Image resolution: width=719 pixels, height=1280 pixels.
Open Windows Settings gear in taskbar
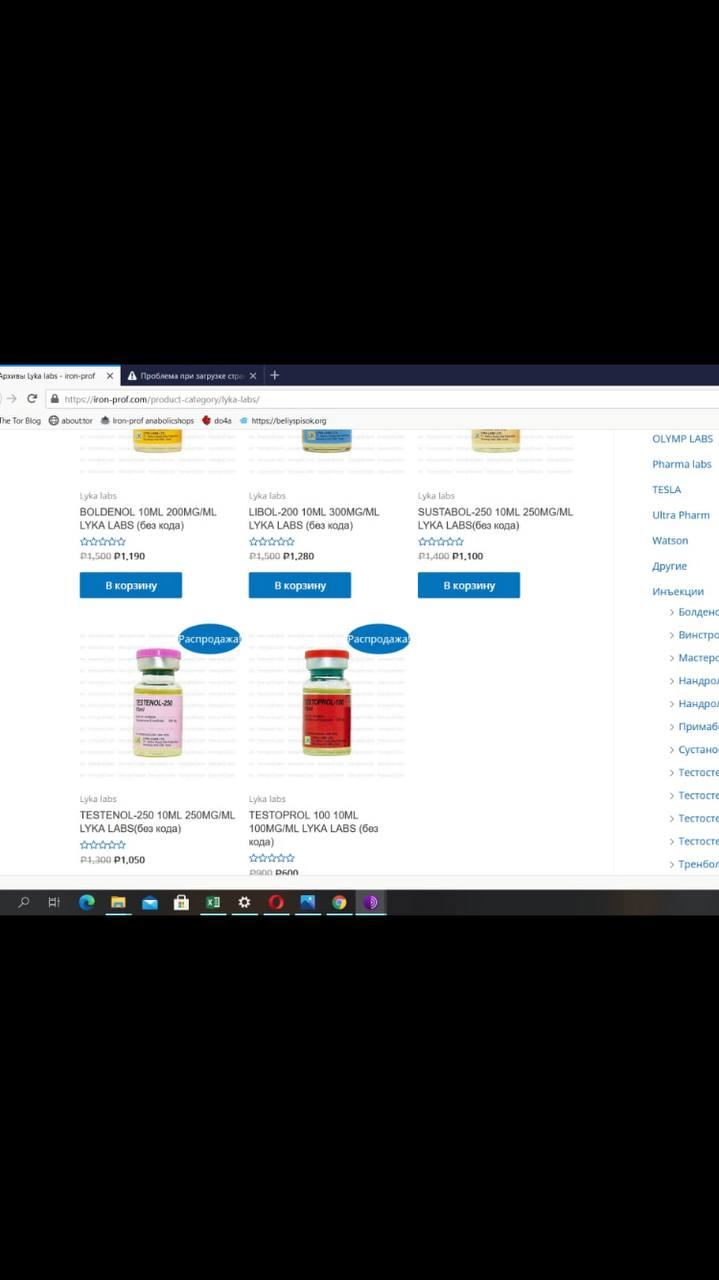244,902
